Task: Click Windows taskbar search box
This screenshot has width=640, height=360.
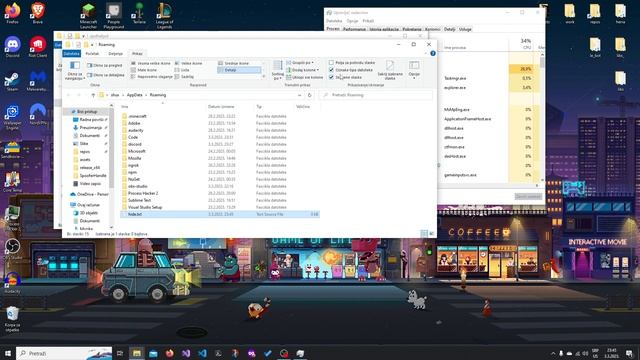Action: click(x=64, y=353)
